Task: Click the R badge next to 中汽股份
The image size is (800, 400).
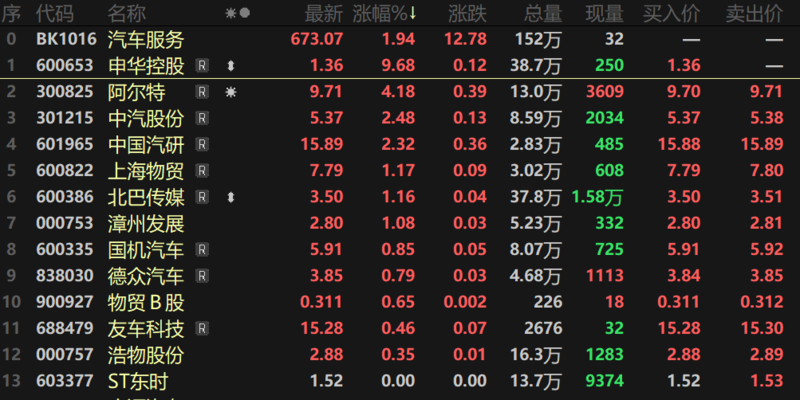Action: (203, 118)
